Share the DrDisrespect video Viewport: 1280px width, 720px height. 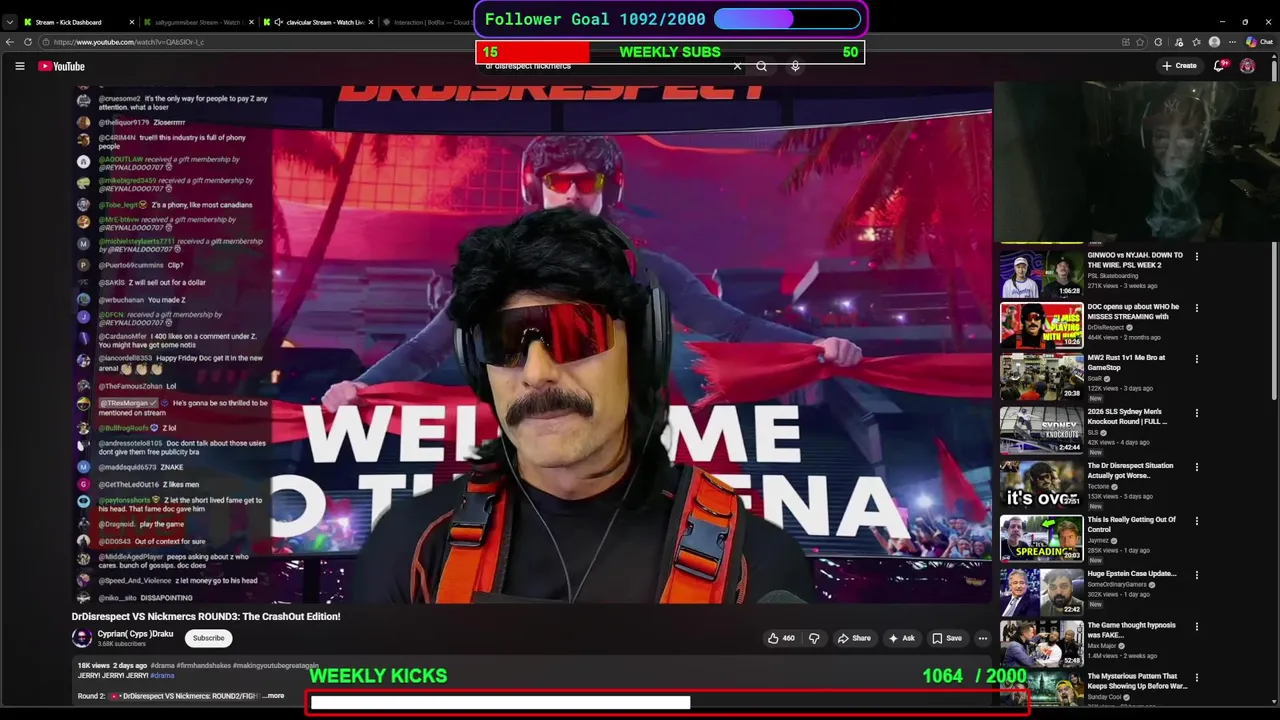854,638
